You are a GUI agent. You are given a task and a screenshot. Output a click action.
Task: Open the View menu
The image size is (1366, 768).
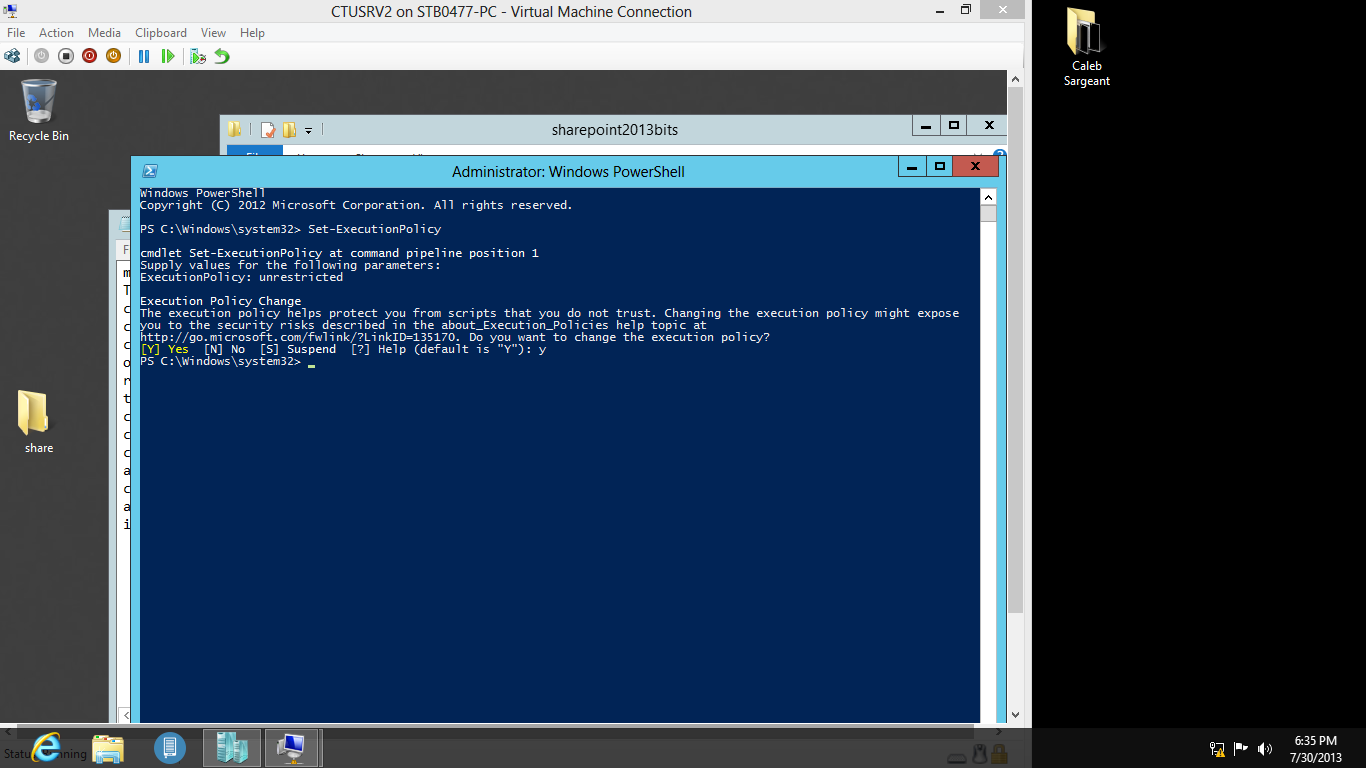(x=213, y=33)
